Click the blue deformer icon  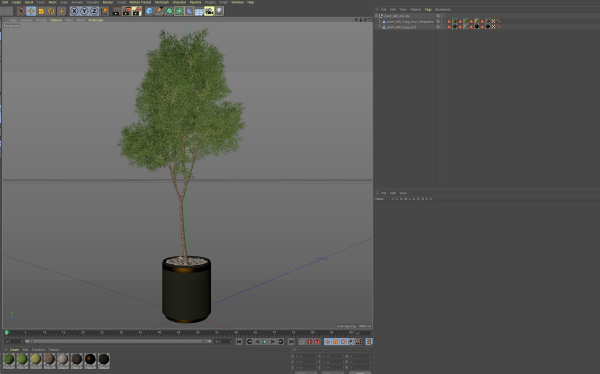tap(189, 11)
